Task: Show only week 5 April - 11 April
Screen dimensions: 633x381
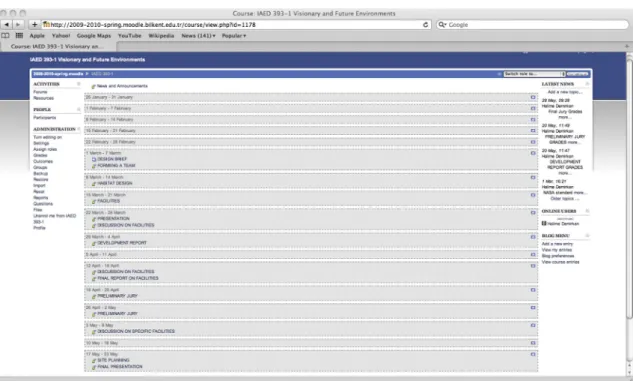Action: (x=533, y=255)
